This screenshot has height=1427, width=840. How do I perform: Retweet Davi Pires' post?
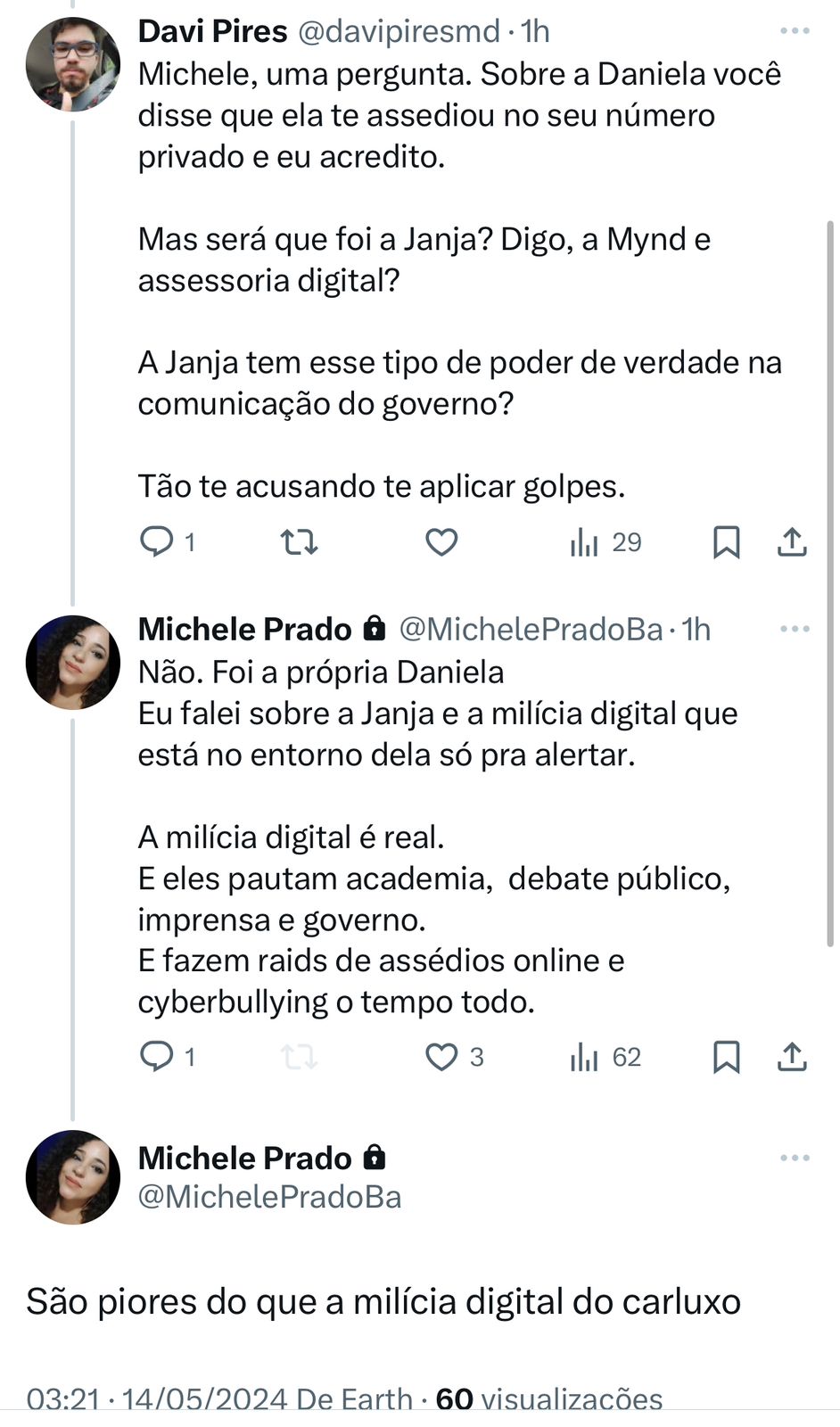tap(299, 541)
